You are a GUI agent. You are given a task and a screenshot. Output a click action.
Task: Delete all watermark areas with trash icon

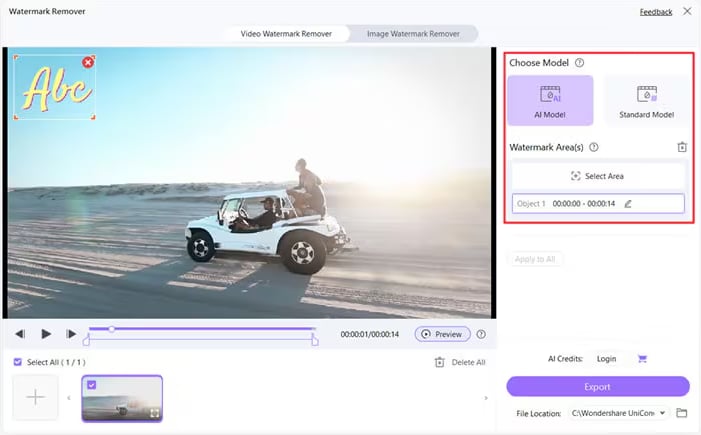coord(682,147)
